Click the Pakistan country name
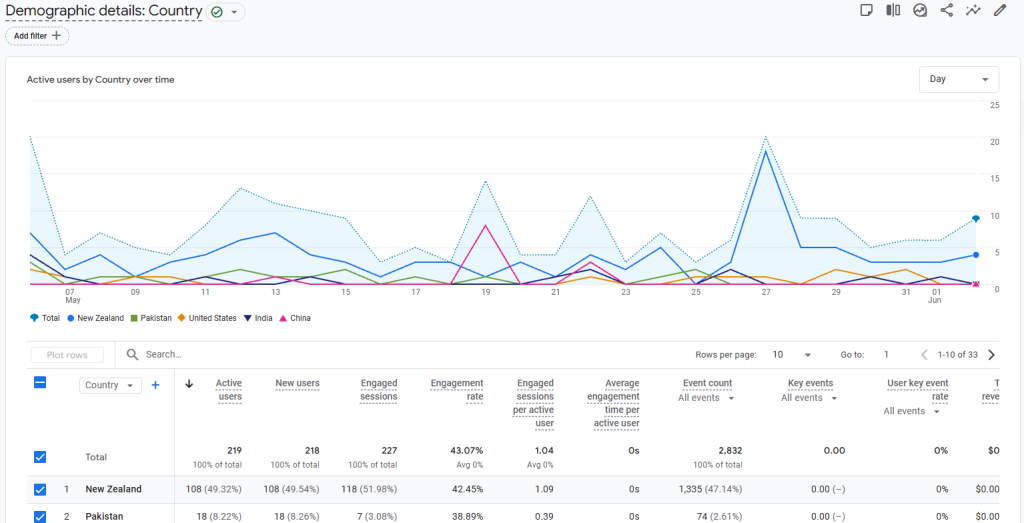Viewport: 1024px width, 523px height. tap(104, 516)
